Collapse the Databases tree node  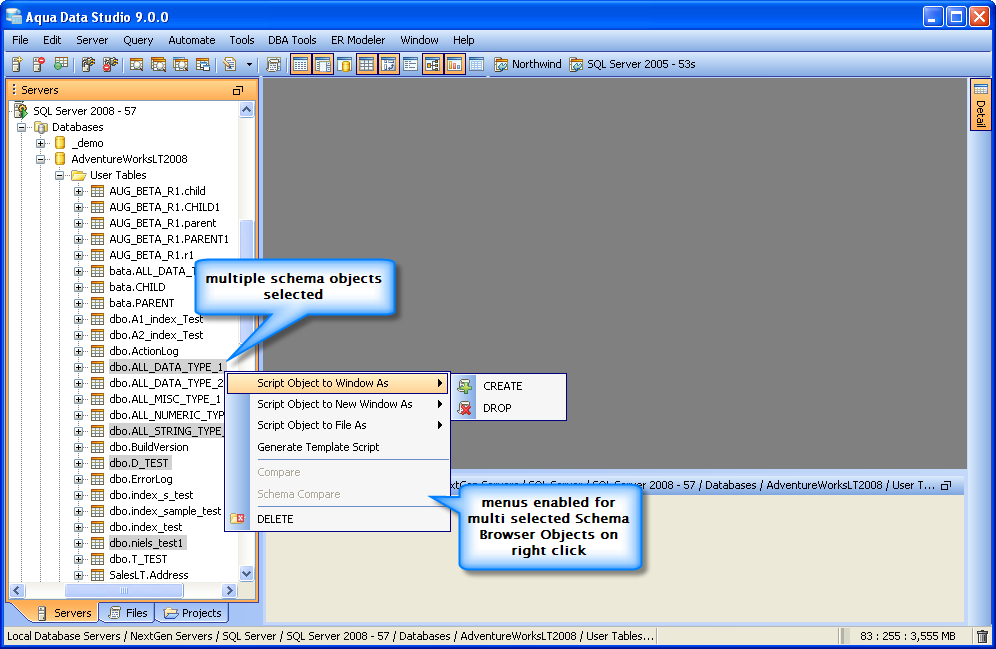point(22,127)
